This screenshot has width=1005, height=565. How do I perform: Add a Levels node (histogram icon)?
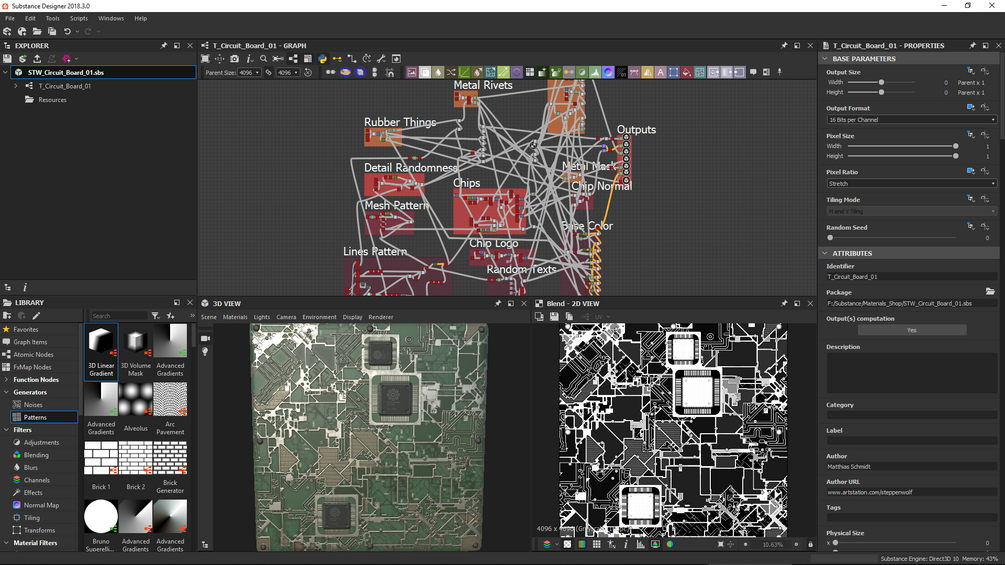point(595,72)
